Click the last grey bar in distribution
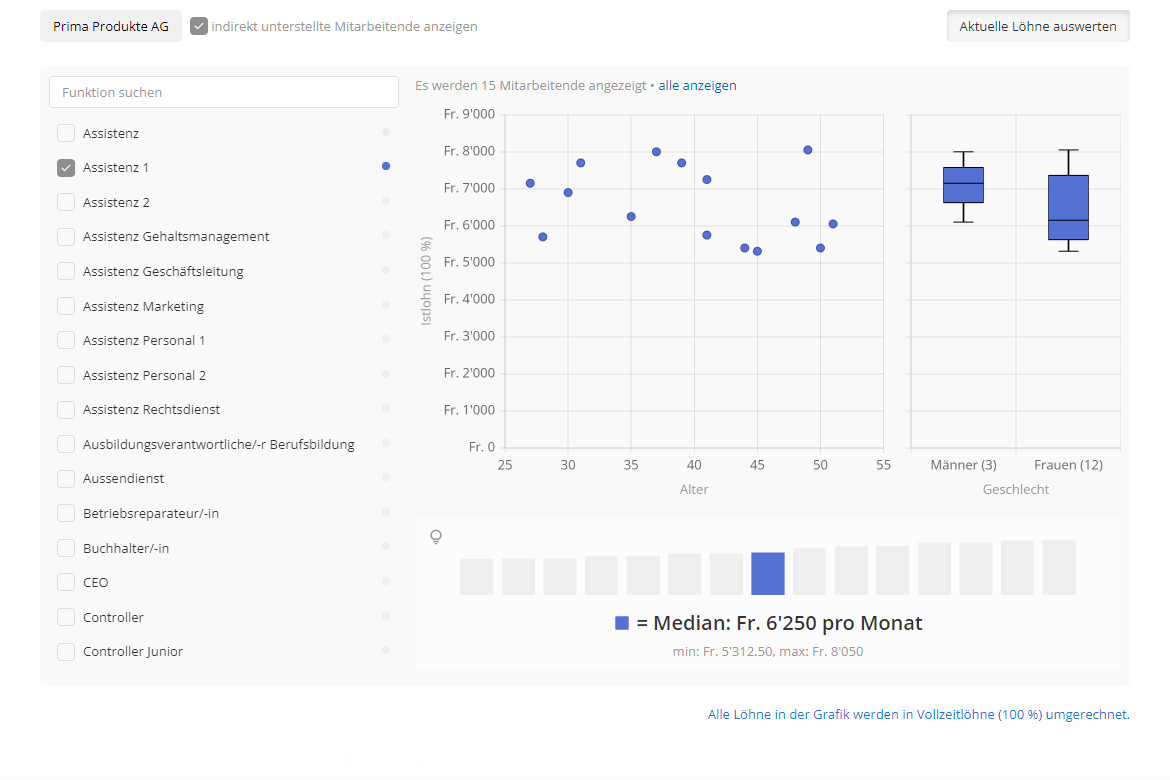1170x780 pixels. coord(1059,568)
